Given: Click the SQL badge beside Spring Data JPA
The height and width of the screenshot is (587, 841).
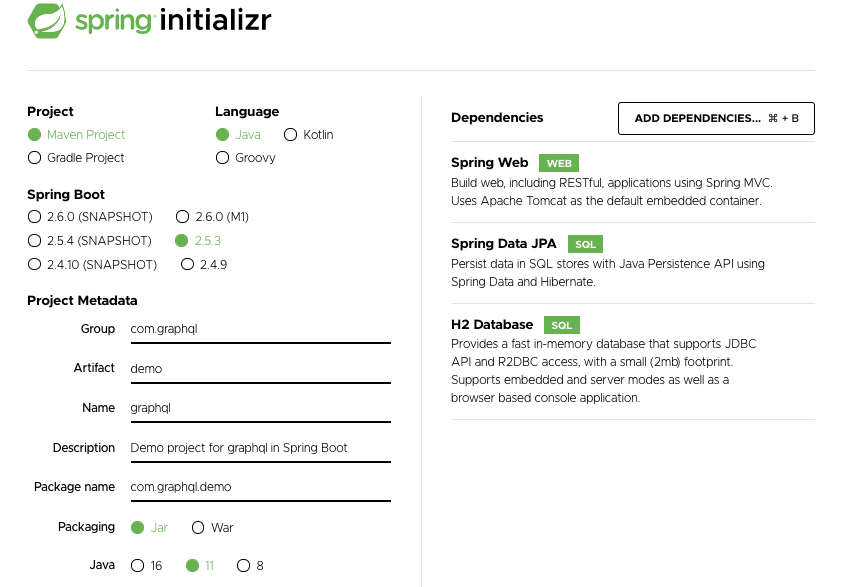Looking at the screenshot, I should (585, 244).
